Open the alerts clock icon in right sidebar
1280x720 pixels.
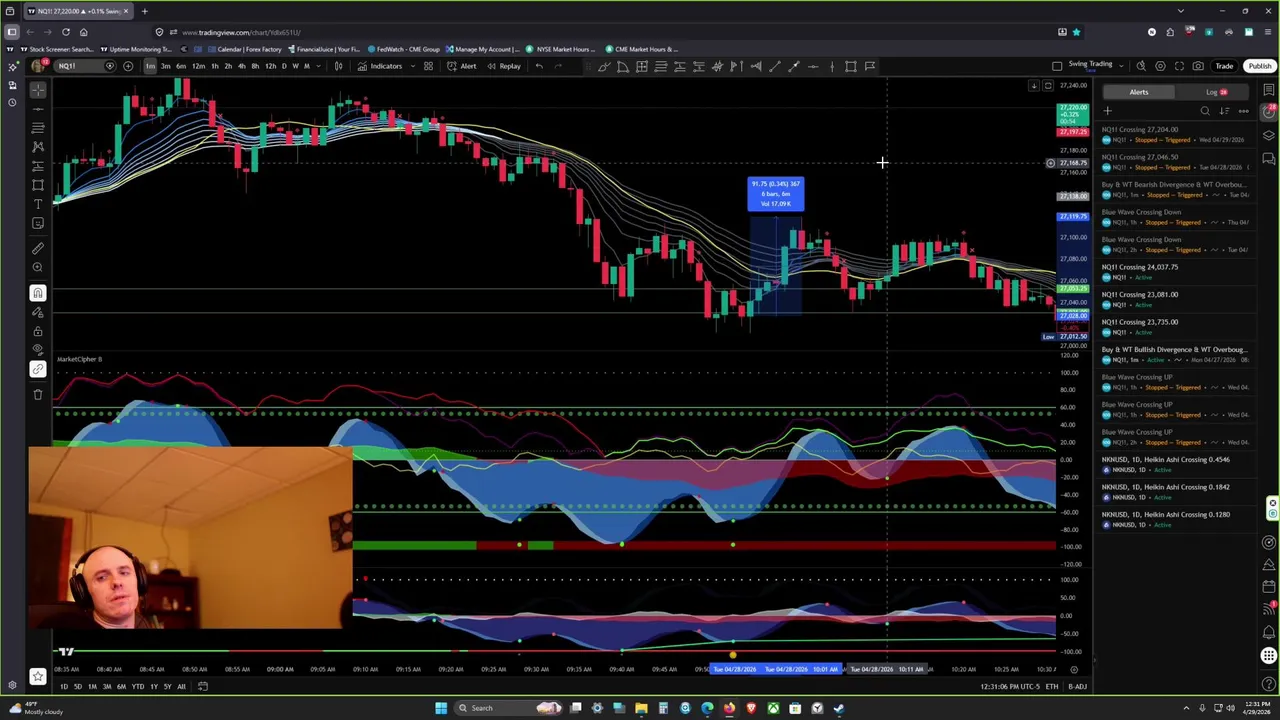point(1269,112)
